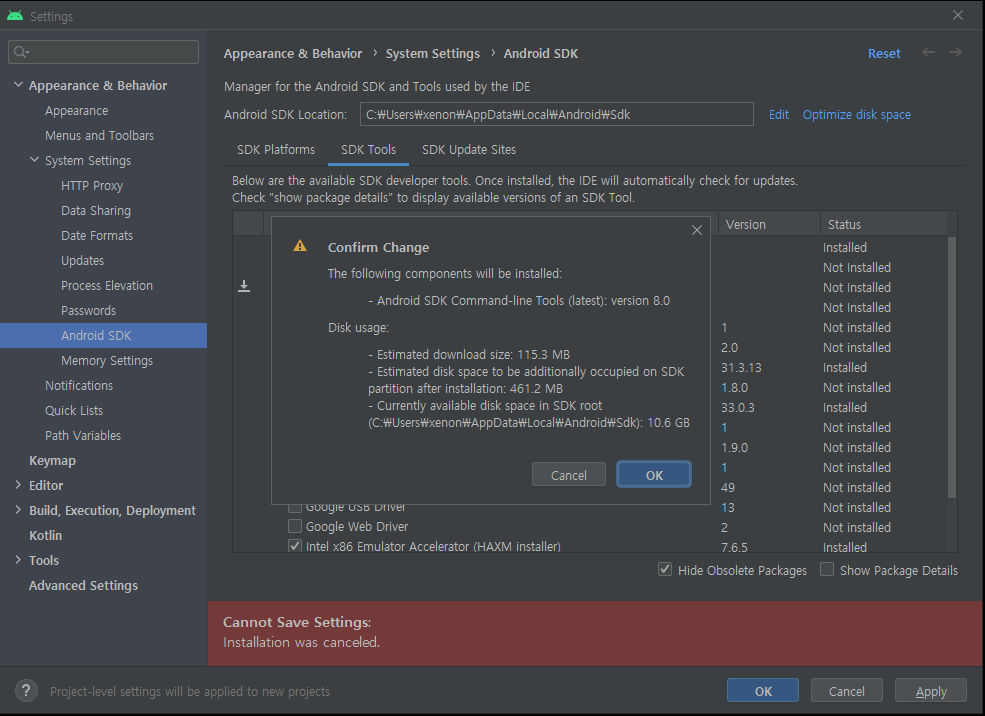Open Passwords settings page
The image size is (985, 716).
coord(88,310)
